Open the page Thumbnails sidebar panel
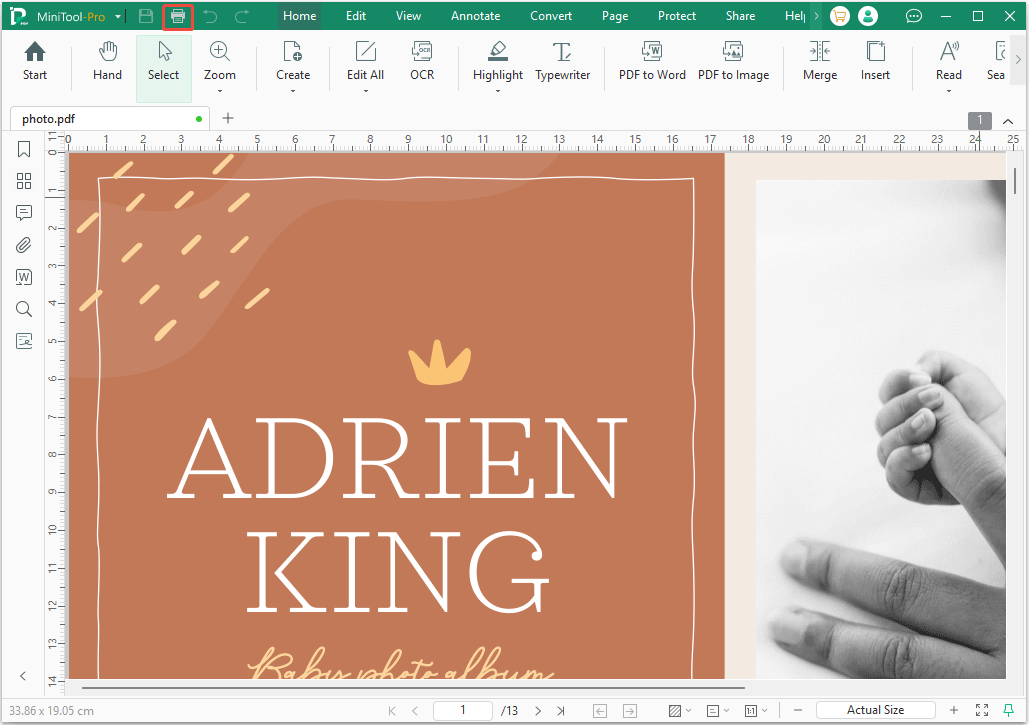This screenshot has height=725, width=1029. pyautogui.click(x=24, y=181)
